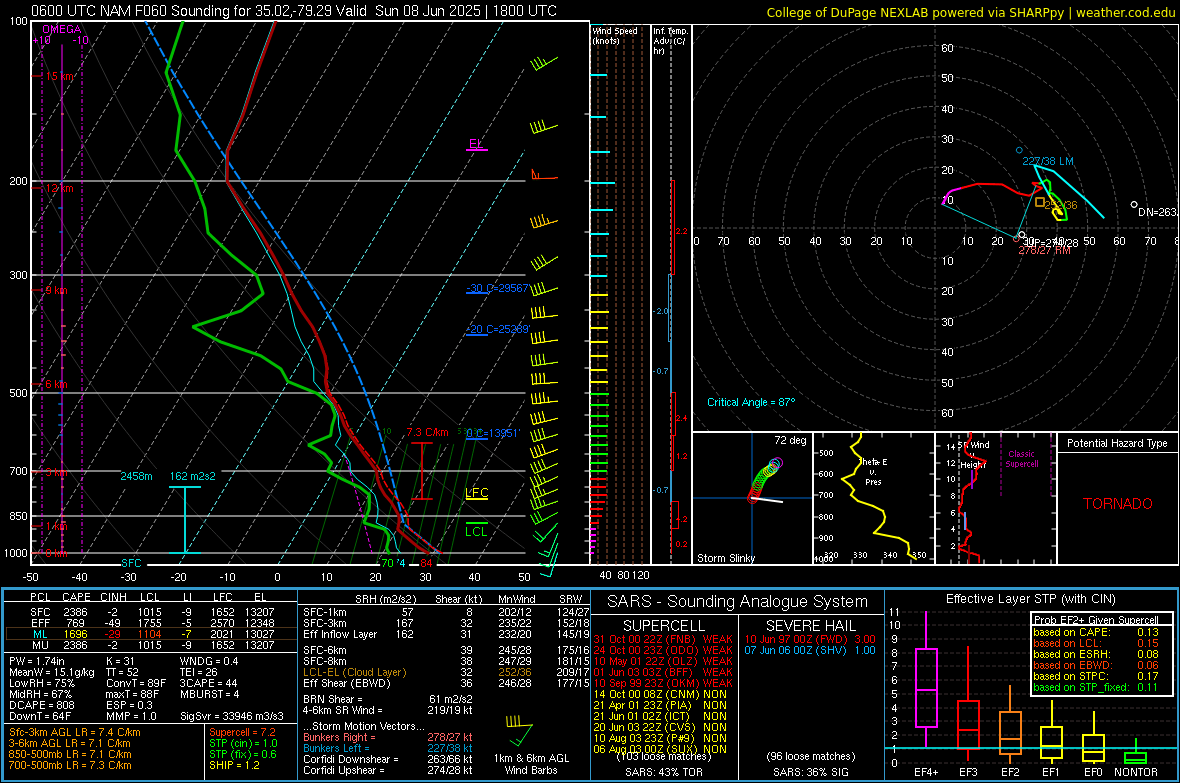Screen dimensions: 1180x783
Task: Click the SigSvr = 33946 m3/s3 value
Action: click(232, 716)
